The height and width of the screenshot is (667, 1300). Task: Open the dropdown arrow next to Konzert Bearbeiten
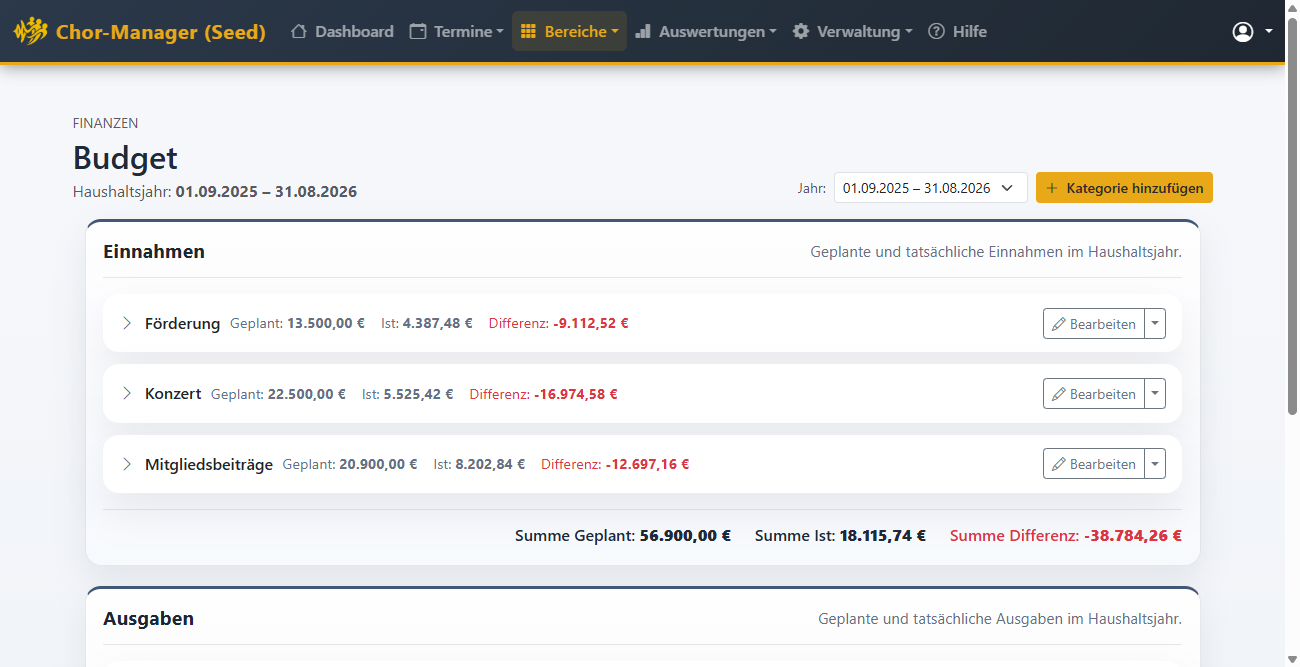[1155, 394]
